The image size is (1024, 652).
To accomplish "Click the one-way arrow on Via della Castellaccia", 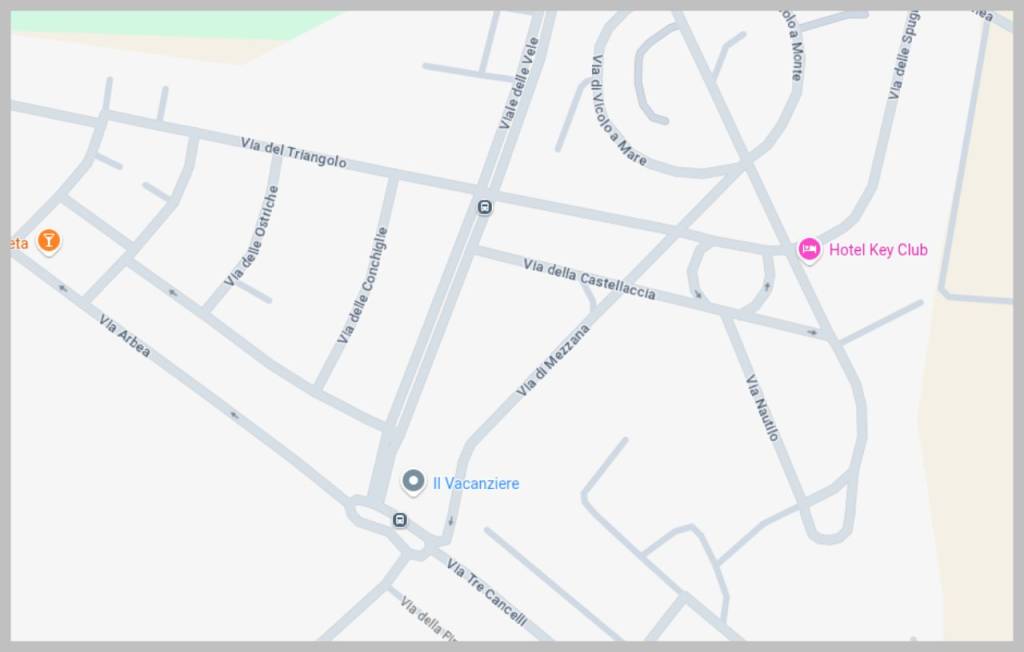I will [x=812, y=333].
